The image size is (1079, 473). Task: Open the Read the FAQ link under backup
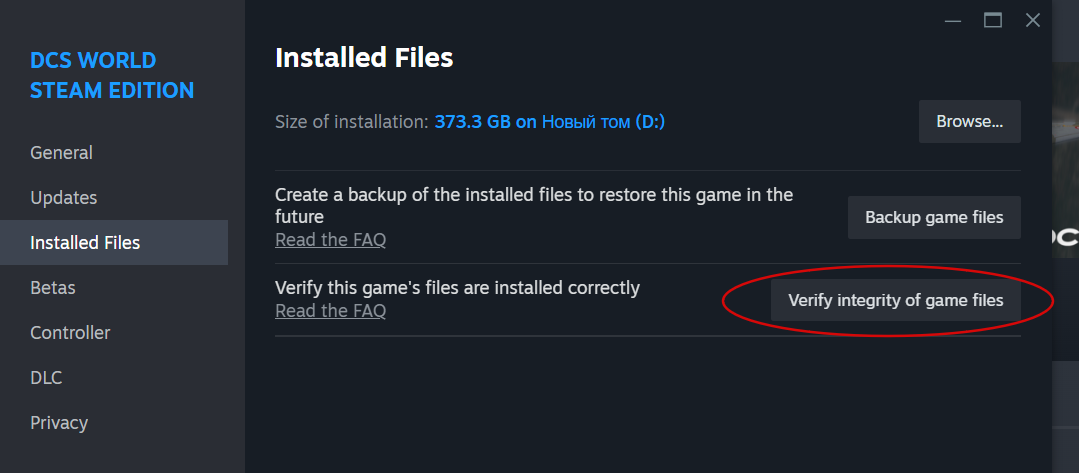coord(330,240)
